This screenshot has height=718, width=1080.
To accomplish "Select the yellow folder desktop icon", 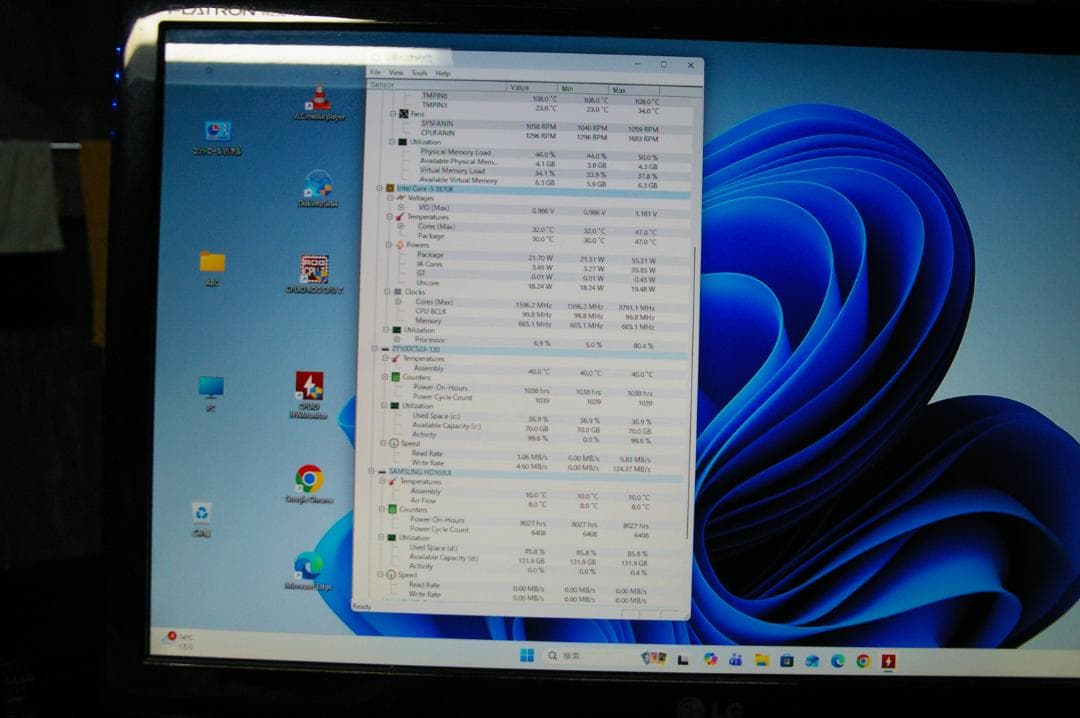I will (x=212, y=269).
